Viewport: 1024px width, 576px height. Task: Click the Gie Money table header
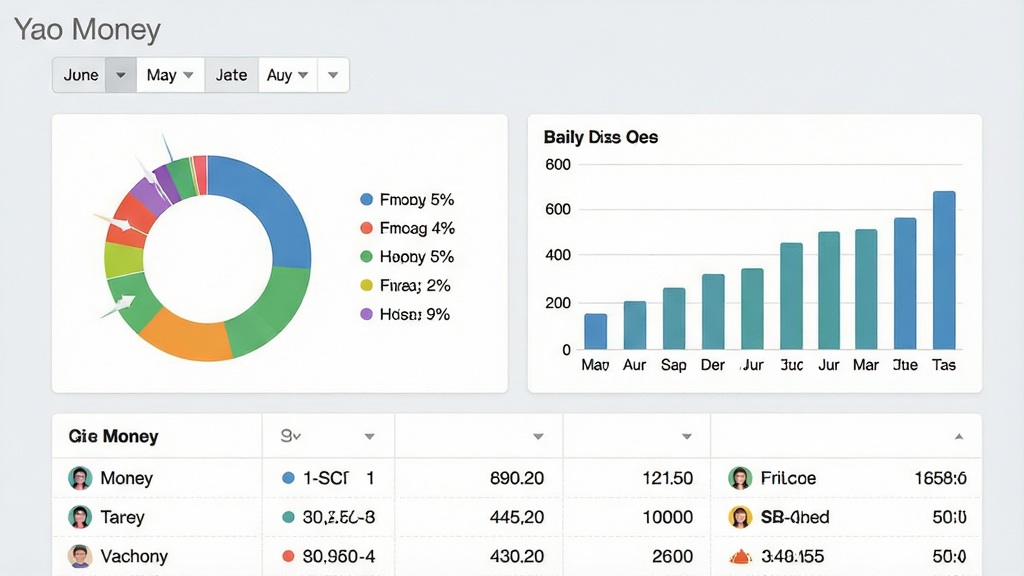[x=114, y=436]
